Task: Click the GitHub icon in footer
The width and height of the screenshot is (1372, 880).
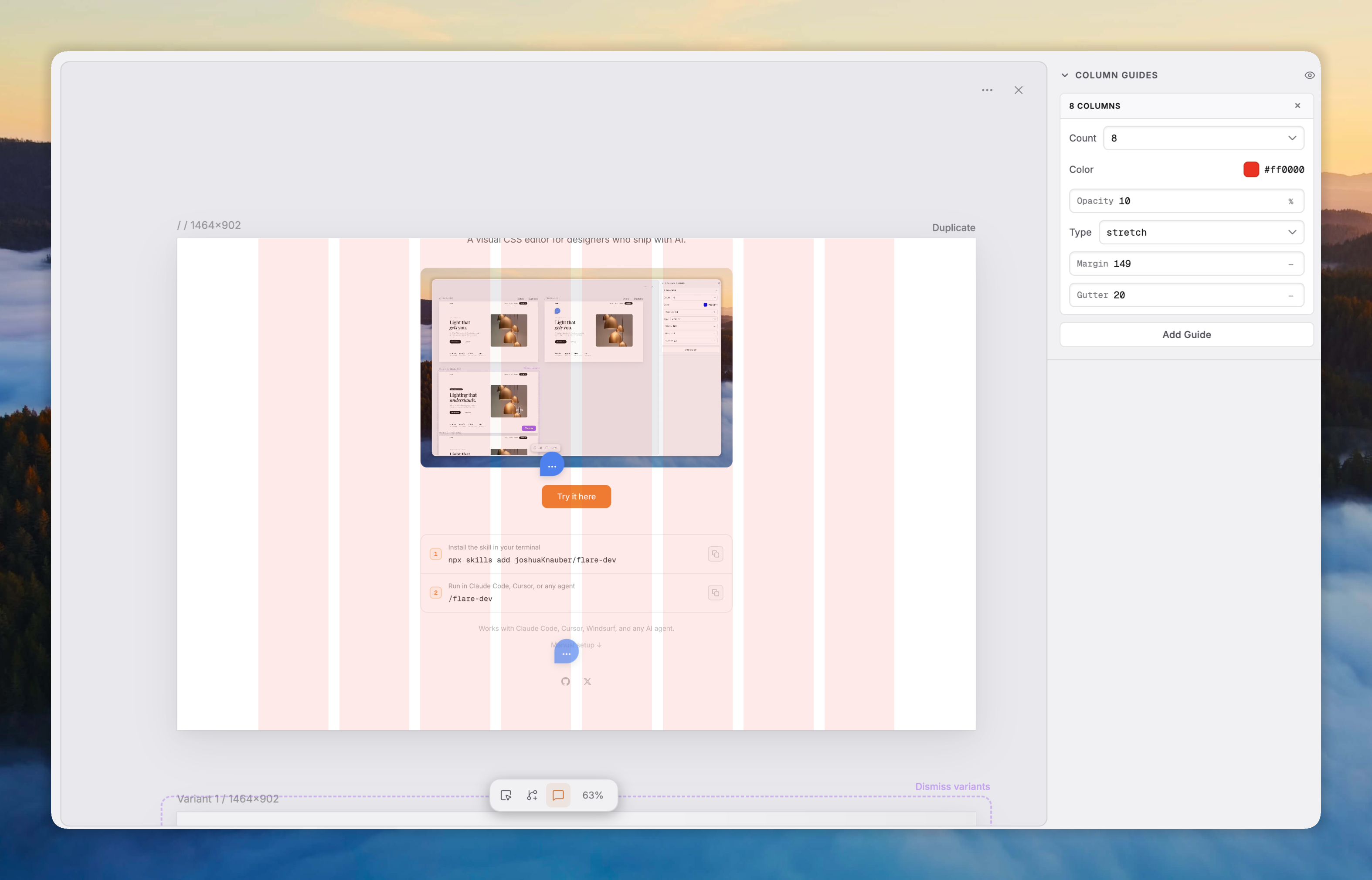Action: (x=565, y=681)
